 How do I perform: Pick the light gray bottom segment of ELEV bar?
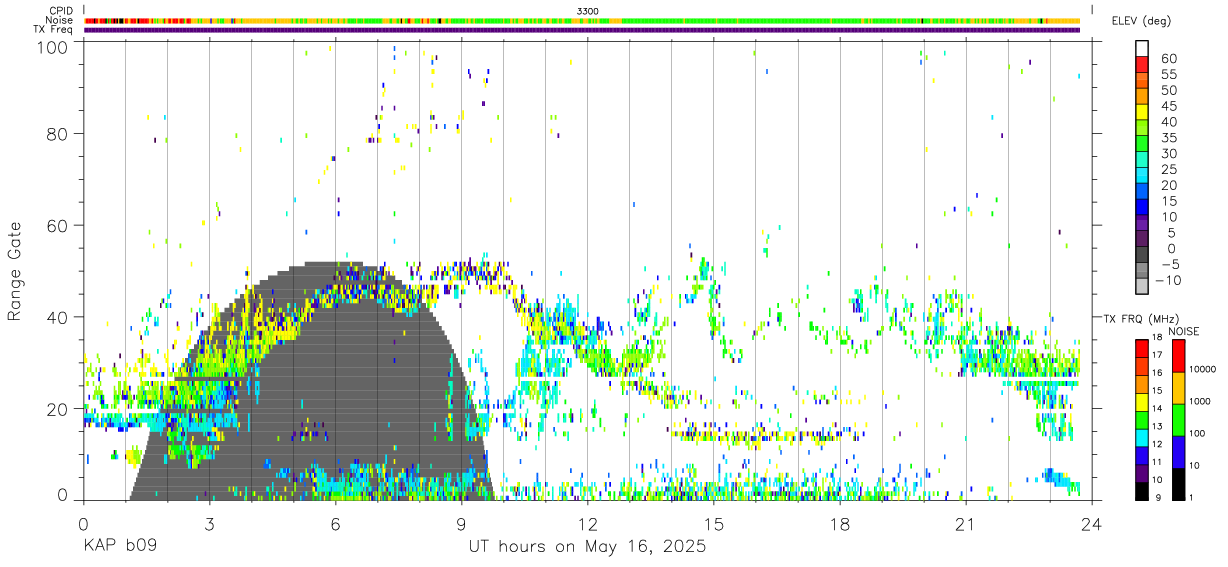pyautogui.click(x=1142, y=285)
